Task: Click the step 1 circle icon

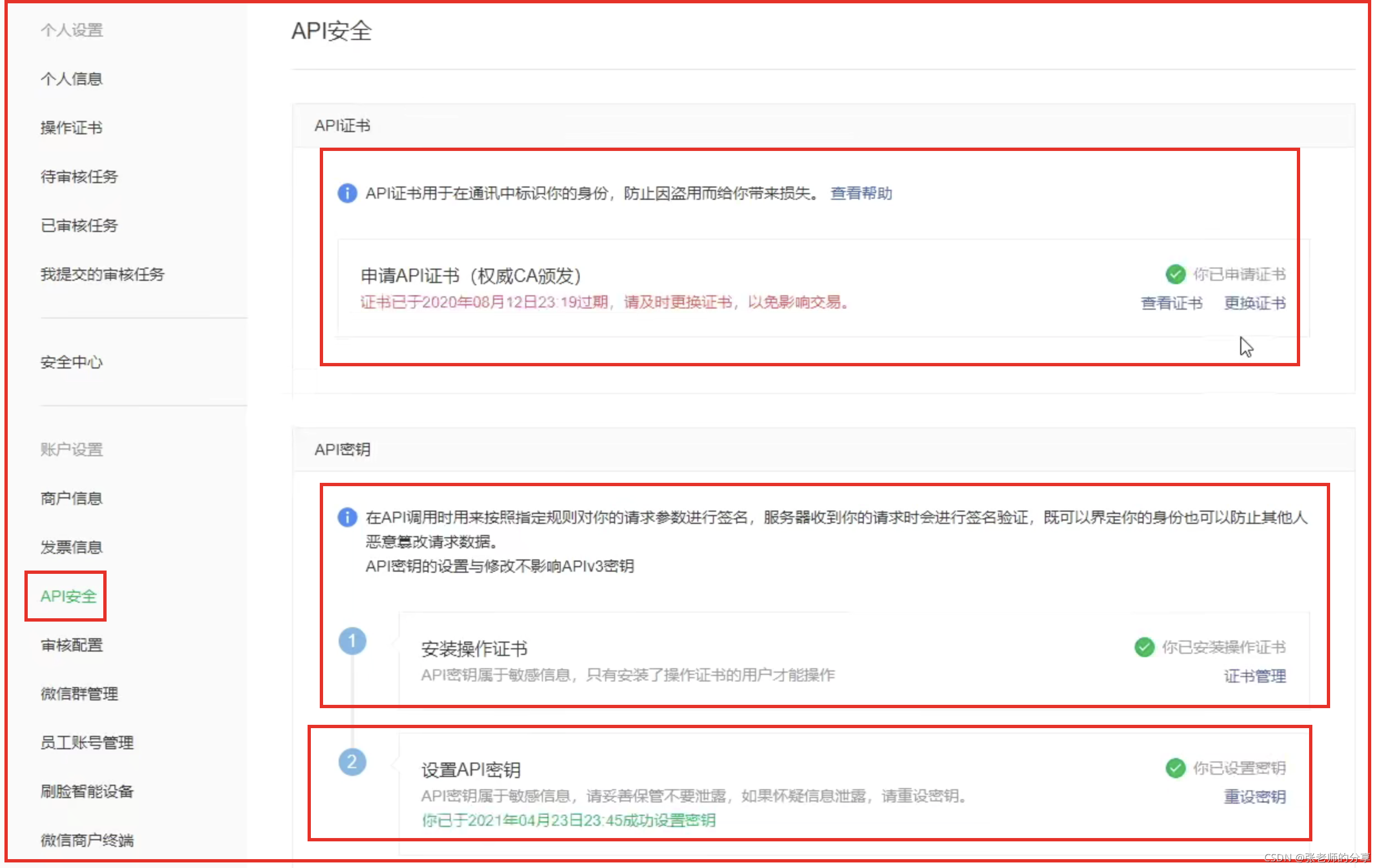Action: [352, 641]
